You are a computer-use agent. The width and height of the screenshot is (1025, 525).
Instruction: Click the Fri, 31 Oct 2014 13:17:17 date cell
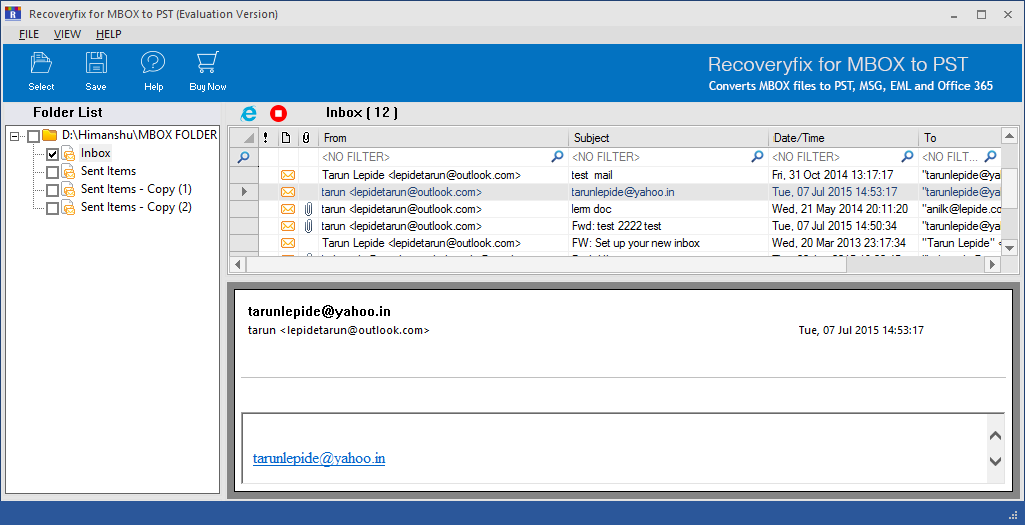[843, 175]
